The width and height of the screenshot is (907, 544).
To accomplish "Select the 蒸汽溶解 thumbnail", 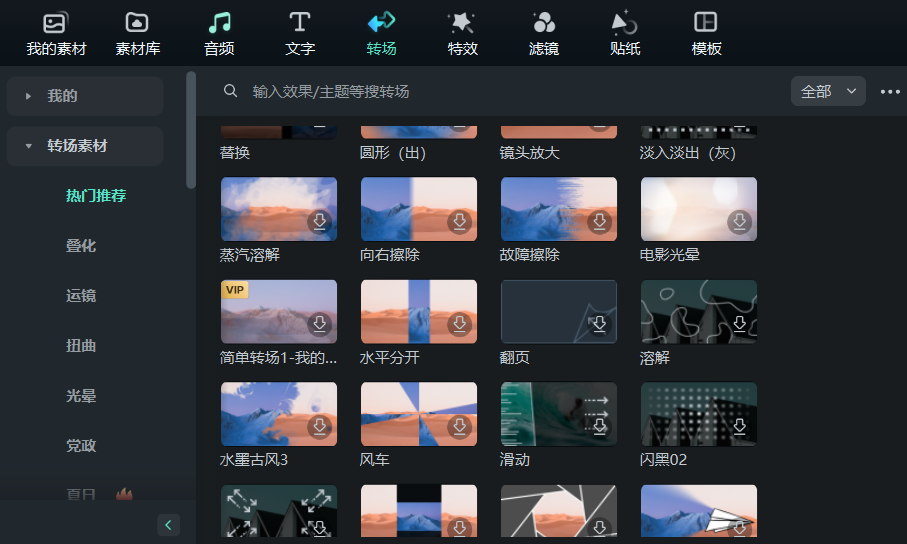I will [x=279, y=209].
